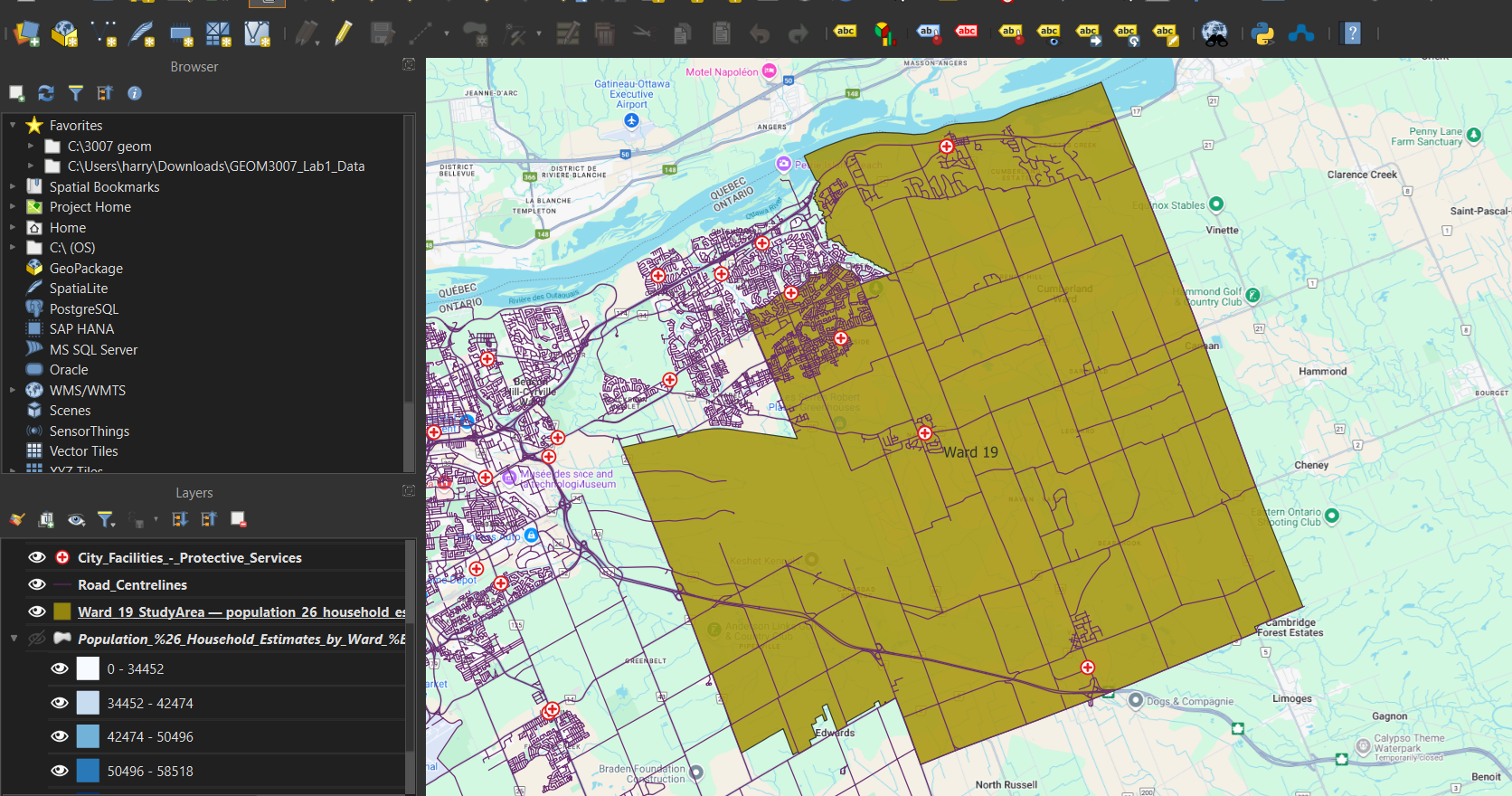The height and width of the screenshot is (796, 1512).
Task: Expand the Favorites tree node
Action: tap(13, 125)
